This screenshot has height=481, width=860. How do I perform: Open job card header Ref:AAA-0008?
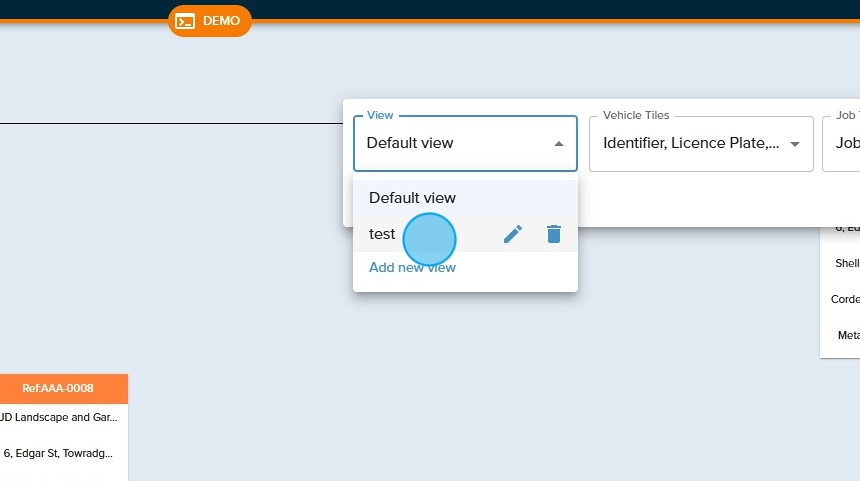[58, 388]
